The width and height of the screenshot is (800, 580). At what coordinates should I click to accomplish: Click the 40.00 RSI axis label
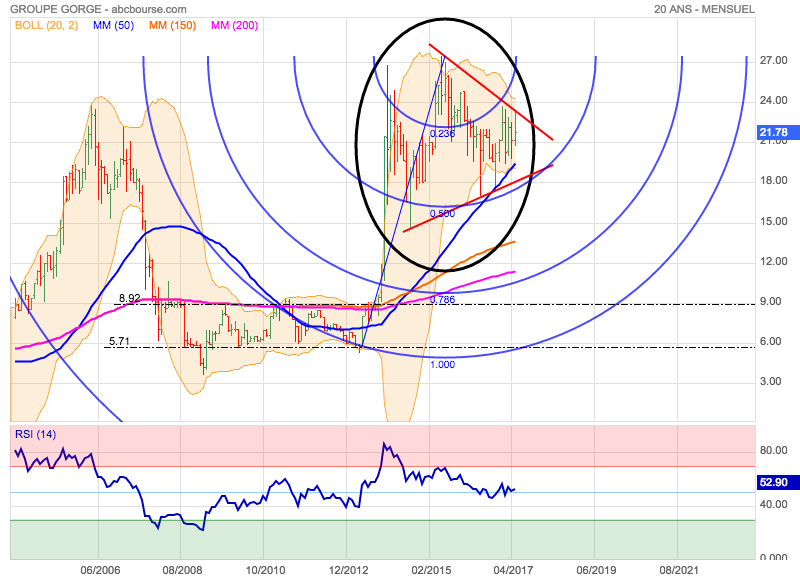773,505
